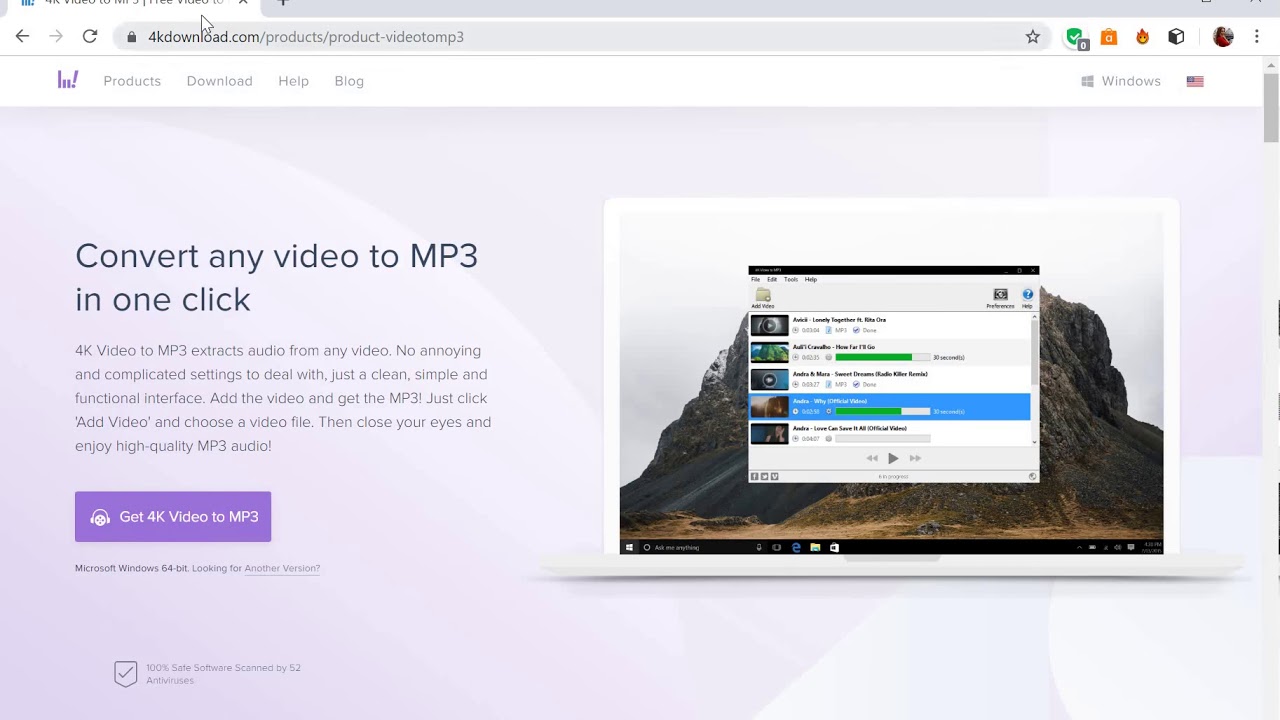Follow the Another Version? link
Image resolution: width=1280 pixels, height=720 pixels.
pos(282,568)
